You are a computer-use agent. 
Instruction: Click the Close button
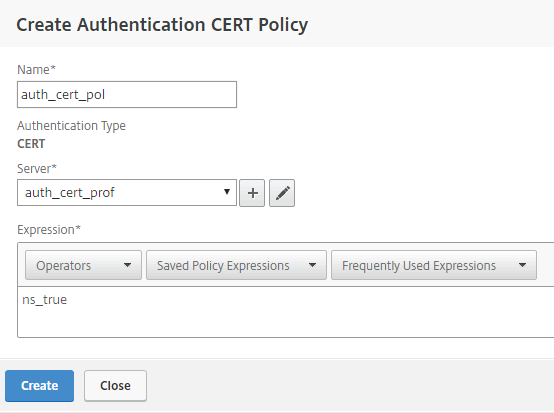[x=115, y=386]
